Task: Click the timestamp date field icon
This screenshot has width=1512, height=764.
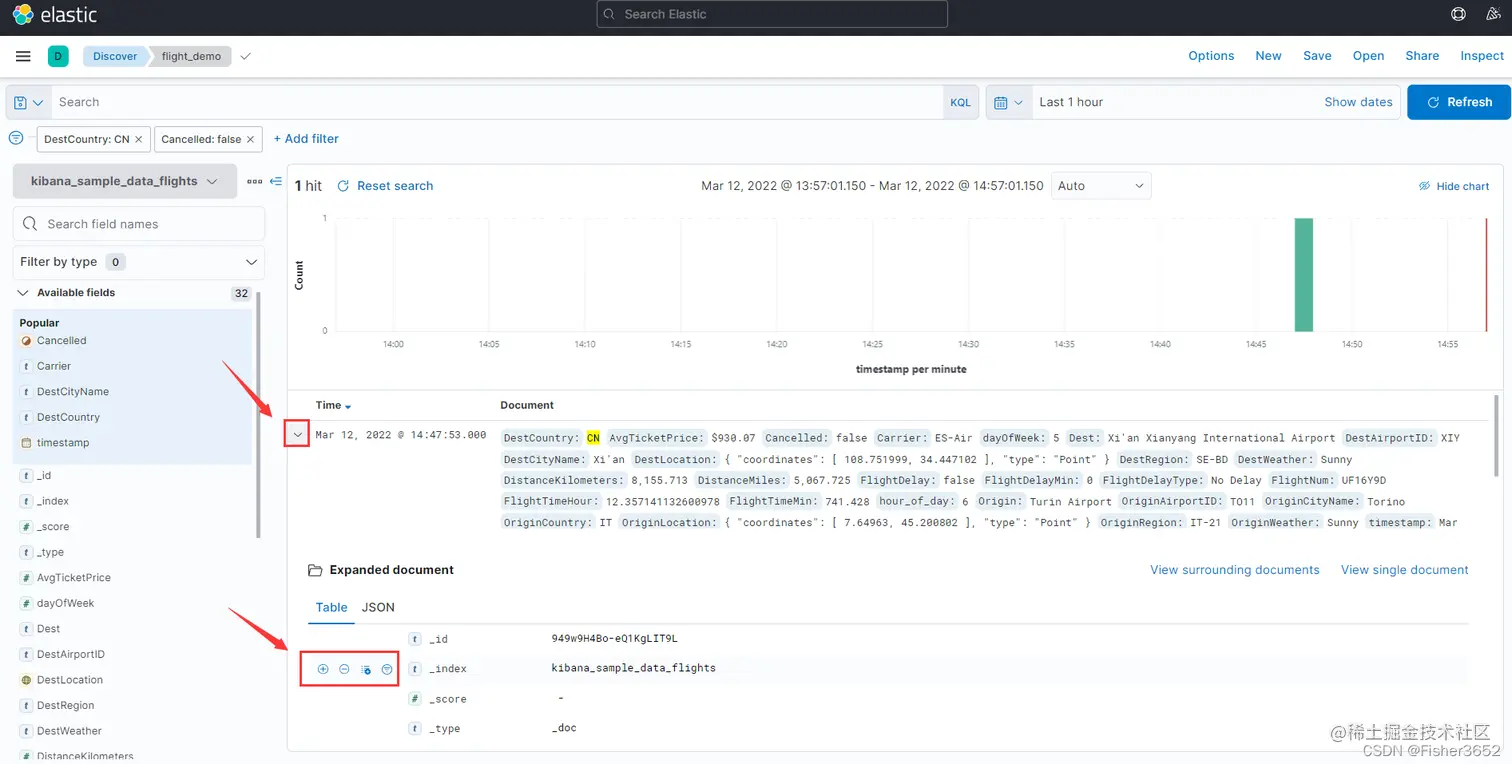Action: (26, 443)
